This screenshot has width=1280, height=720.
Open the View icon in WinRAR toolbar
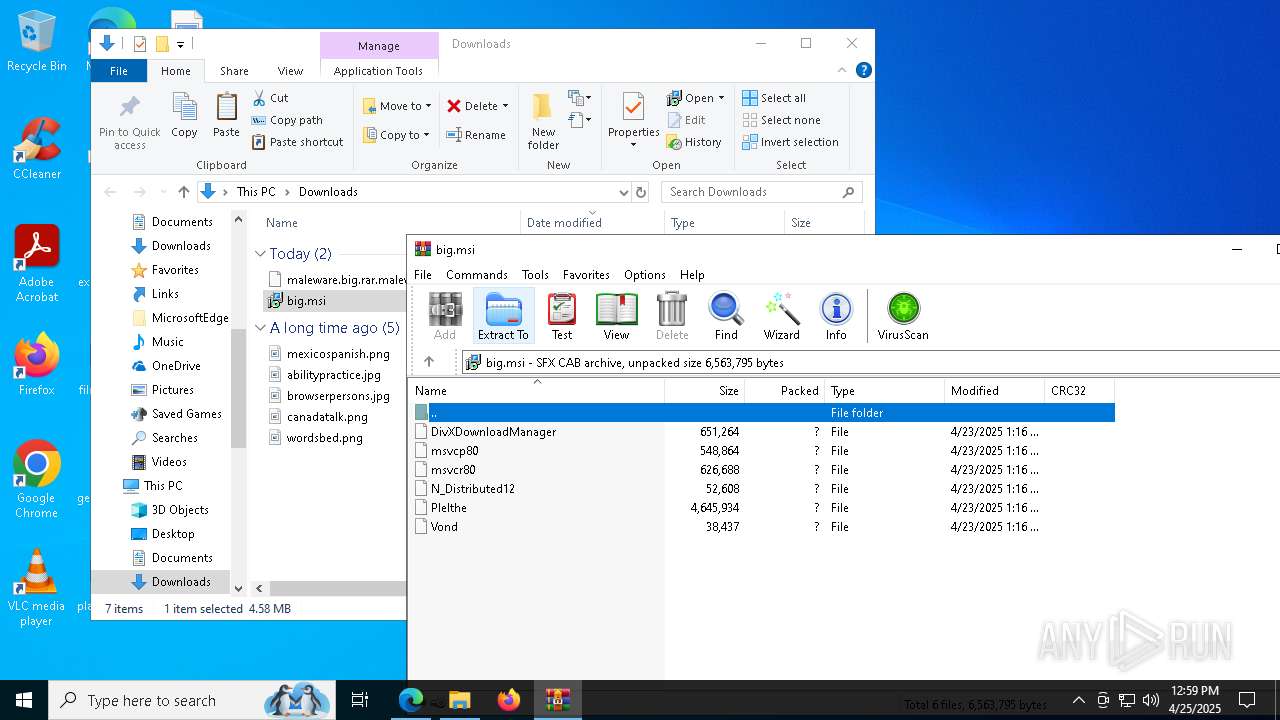616,316
